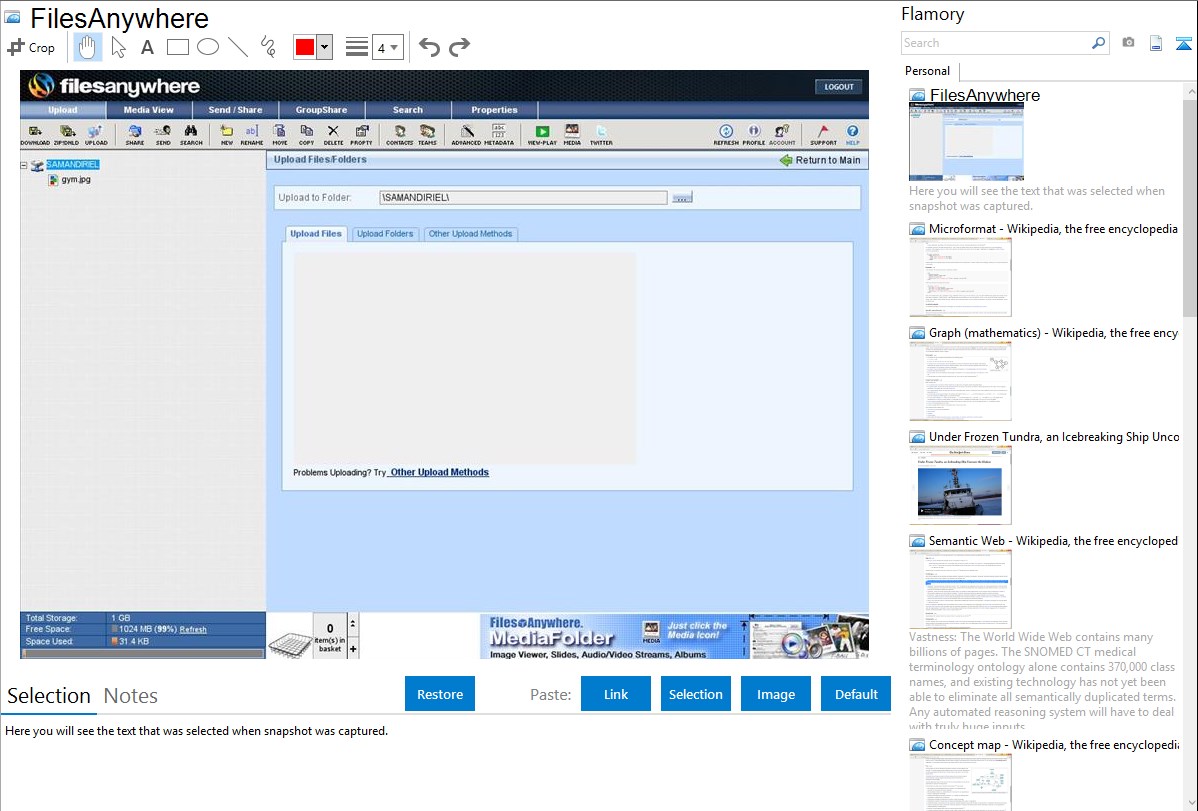
Task: Open the Microformat Wikipedia snapshot thumbnail
Action: pyautogui.click(x=960, y=277)
